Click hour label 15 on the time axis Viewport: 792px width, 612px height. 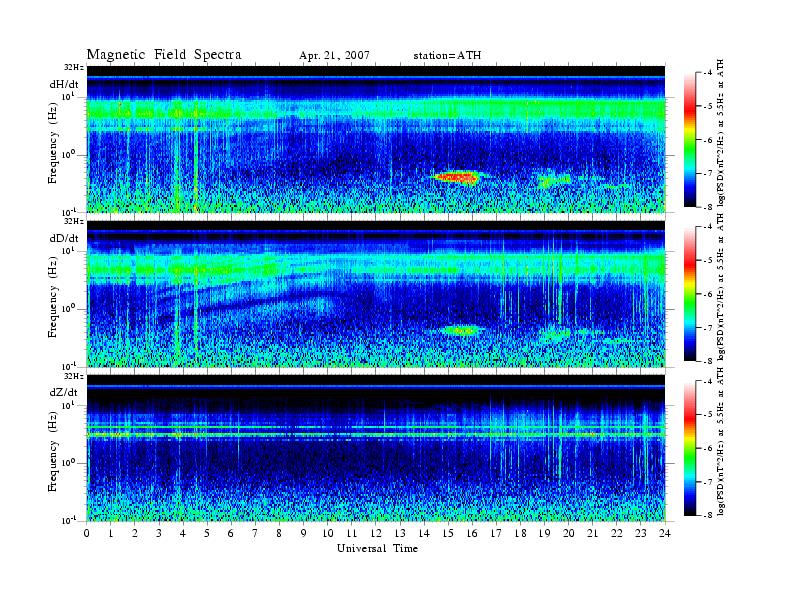448,533
